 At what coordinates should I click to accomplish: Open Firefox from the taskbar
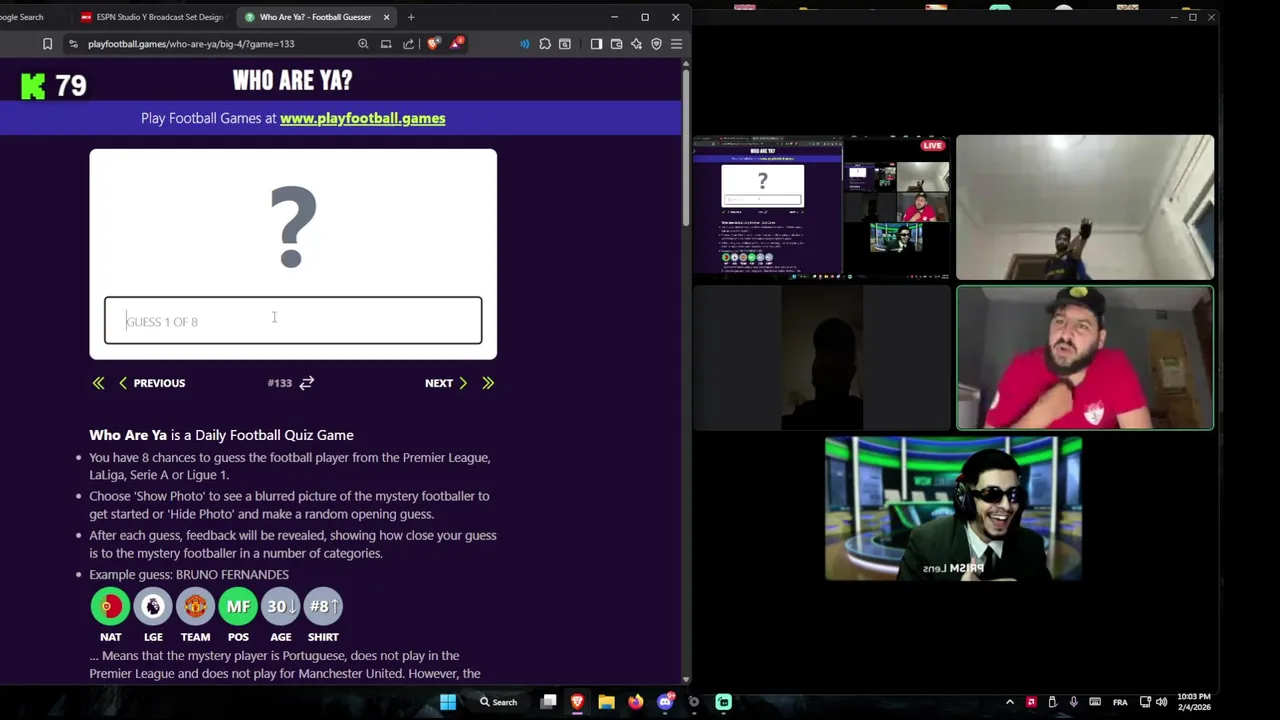coord(635,702)
